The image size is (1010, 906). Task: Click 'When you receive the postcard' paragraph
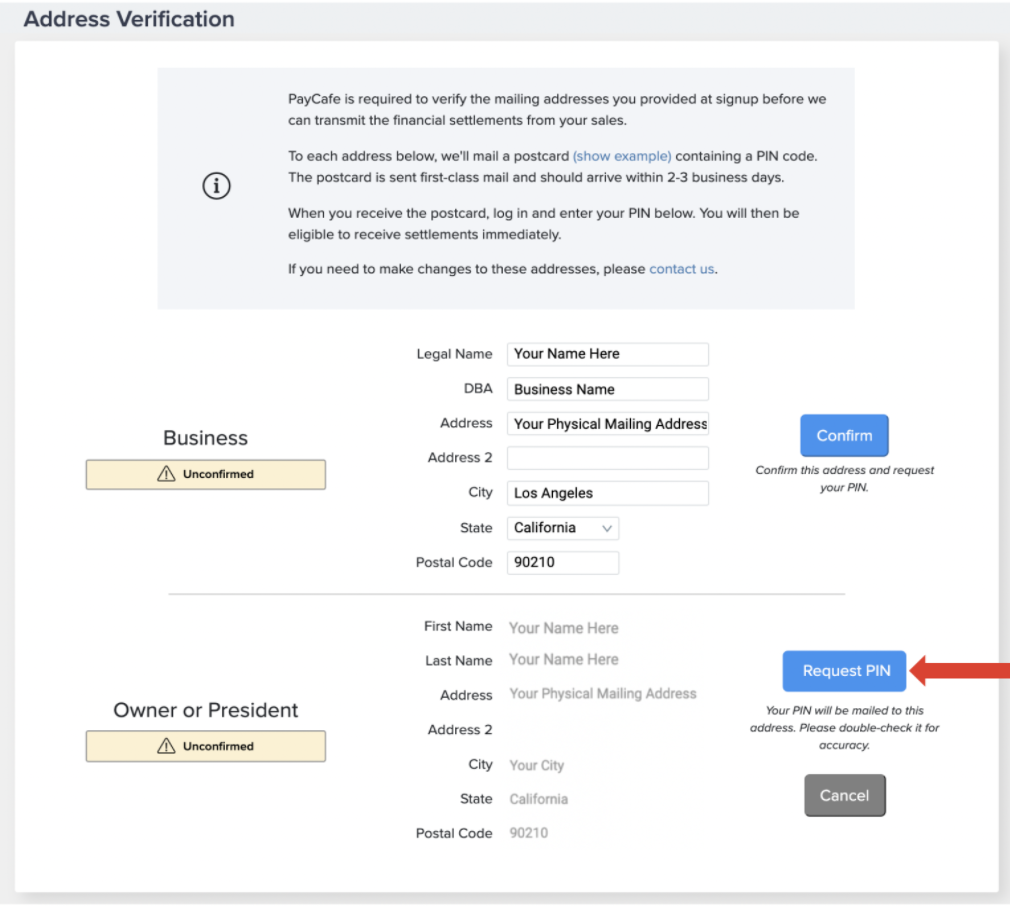coord(544,223)
